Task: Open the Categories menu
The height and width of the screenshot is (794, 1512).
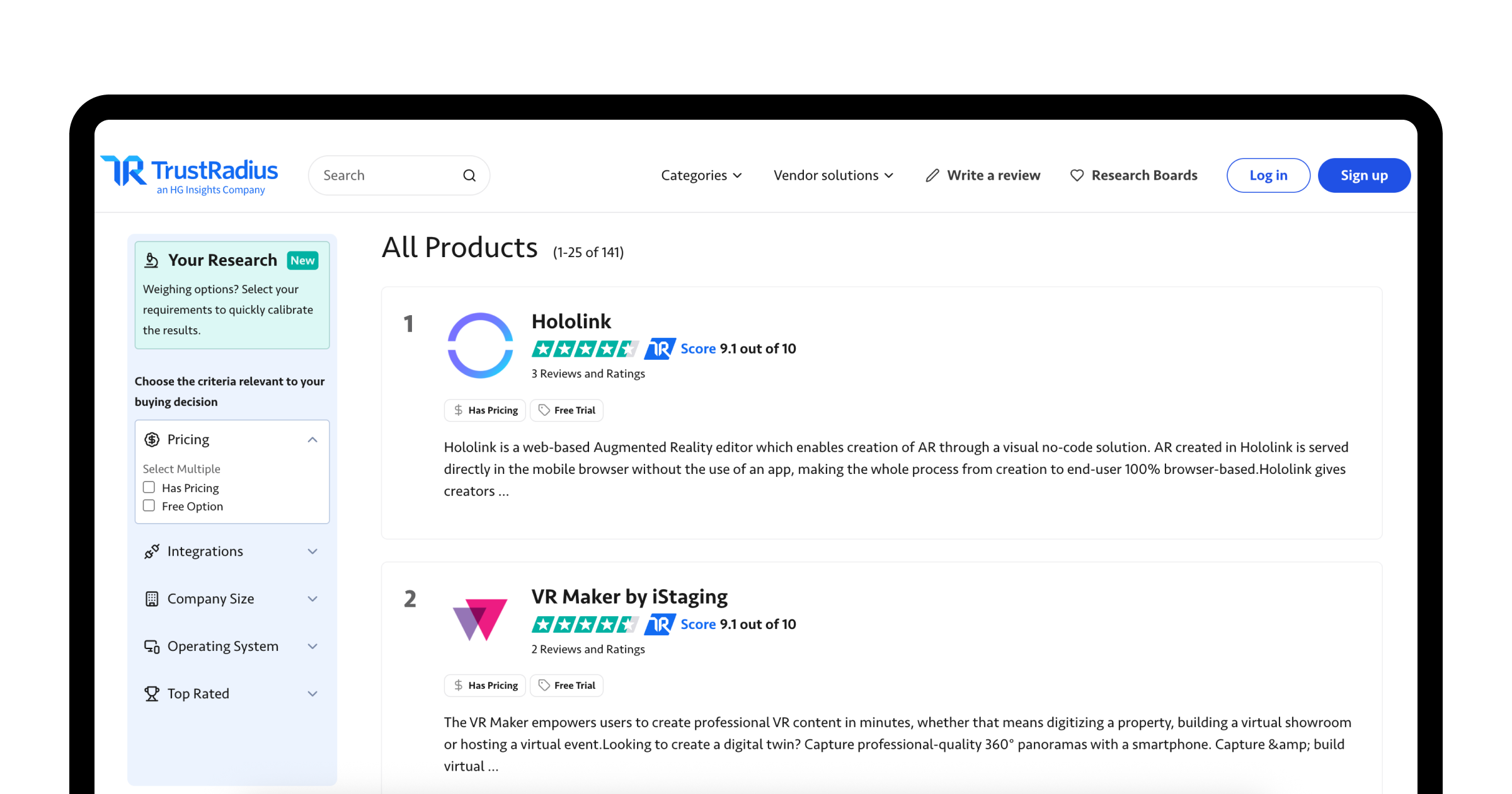Action: [701, 175]
